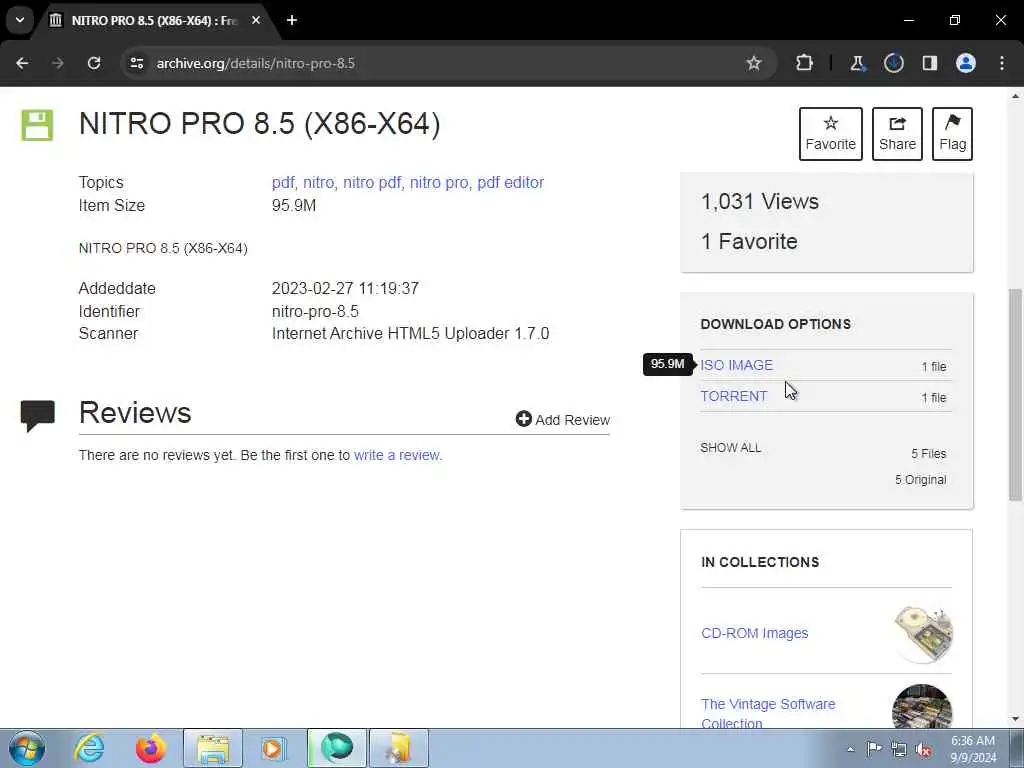
Task: Open the Windows Start button
Action: tap(27, 748)
